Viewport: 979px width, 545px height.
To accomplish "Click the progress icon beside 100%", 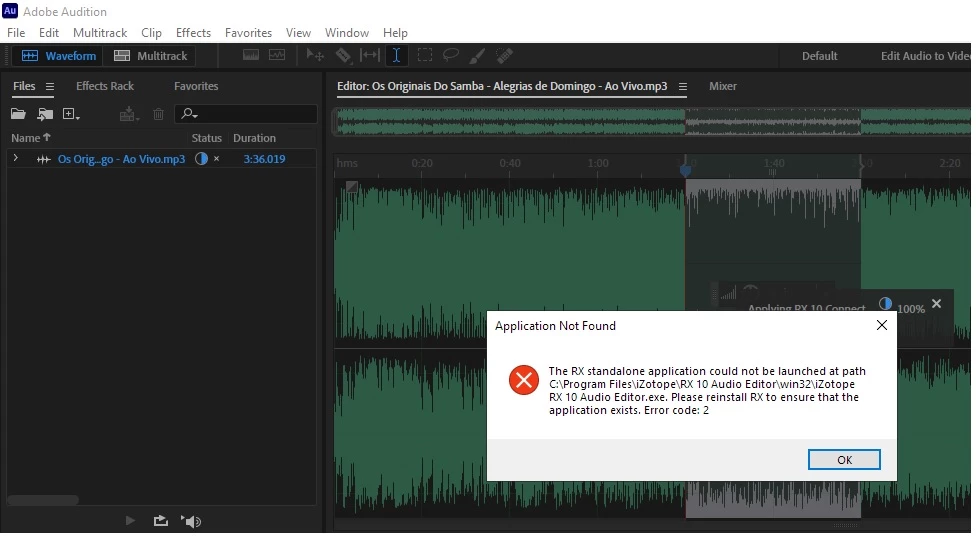I will tap(885, 304).
